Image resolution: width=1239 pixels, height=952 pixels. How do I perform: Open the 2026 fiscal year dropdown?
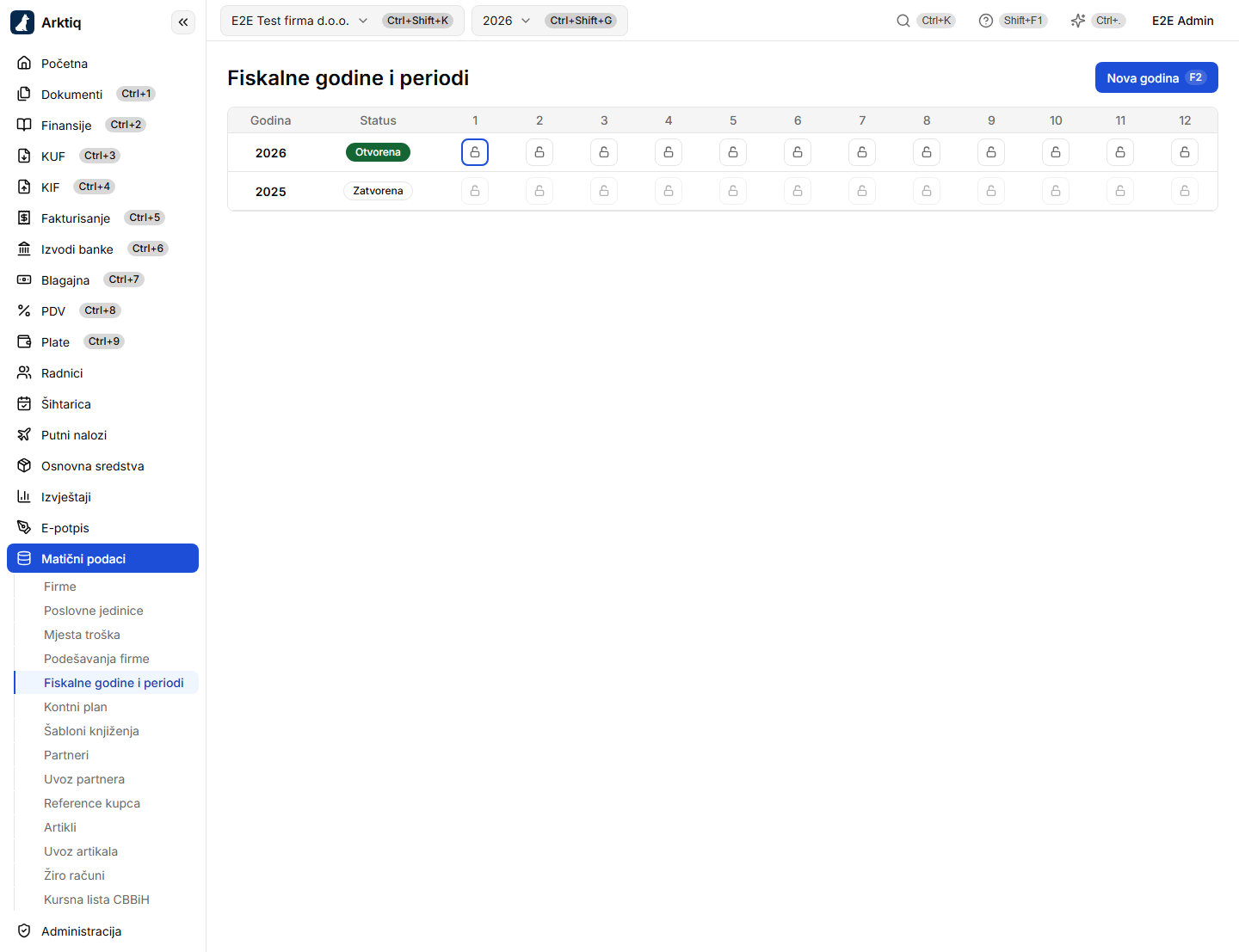[x=549, y=21]
